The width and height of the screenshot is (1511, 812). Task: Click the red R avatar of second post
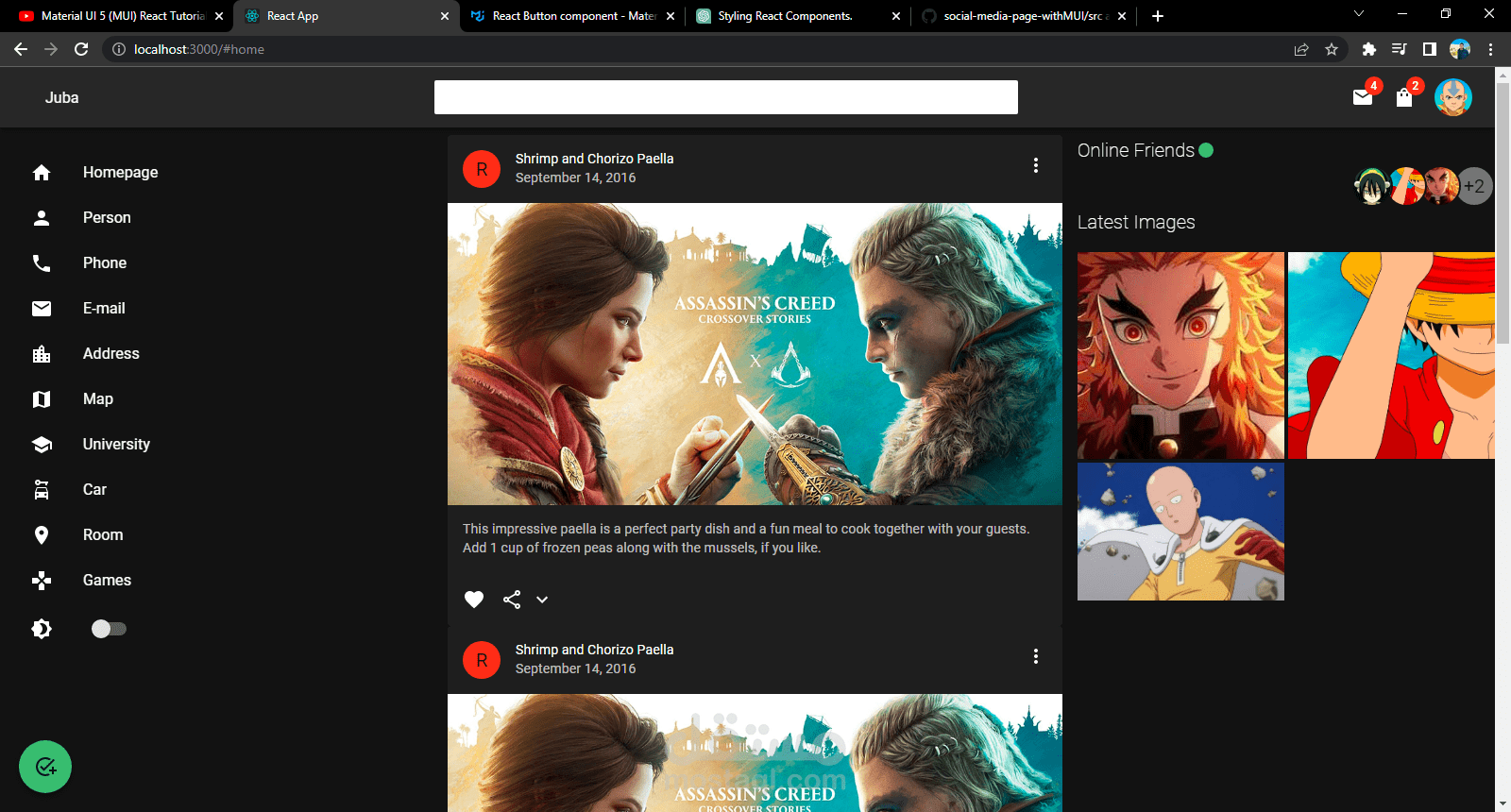click(482, 660)
